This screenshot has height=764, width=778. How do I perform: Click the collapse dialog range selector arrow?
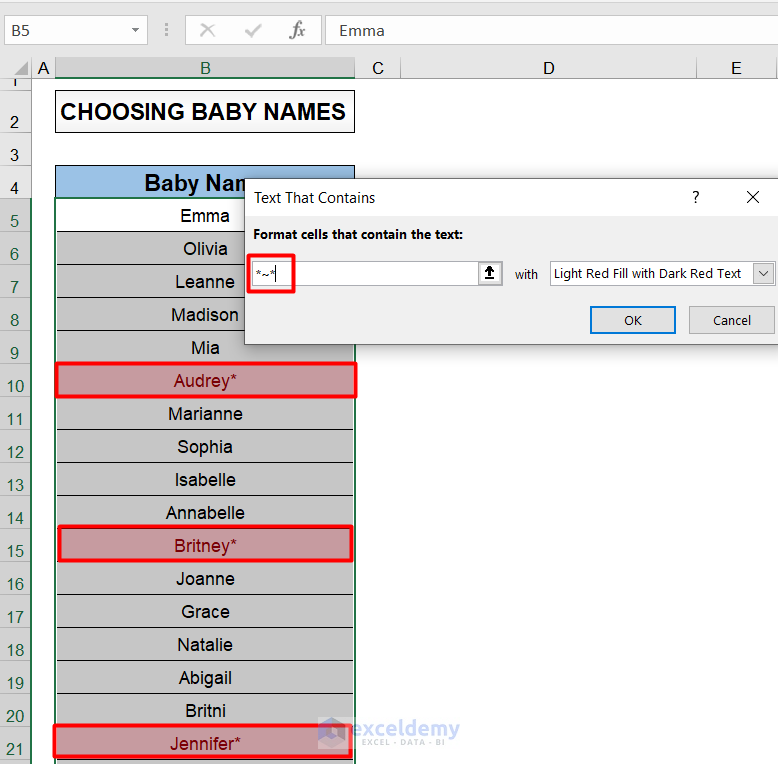point(490,273)
